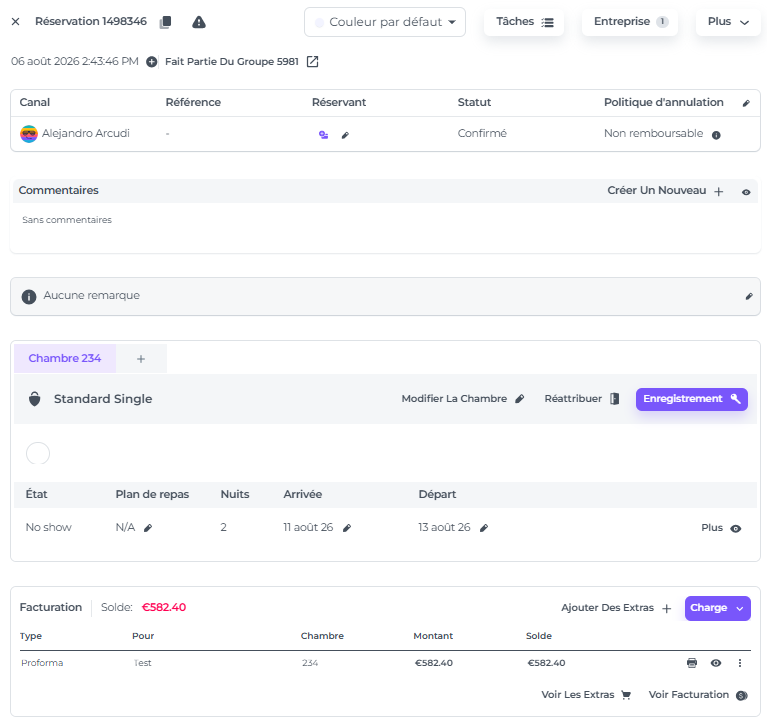This screenshot has height=721, width=767.
Task: Select the Chambre 234 tab
Action: coord(65,359)
